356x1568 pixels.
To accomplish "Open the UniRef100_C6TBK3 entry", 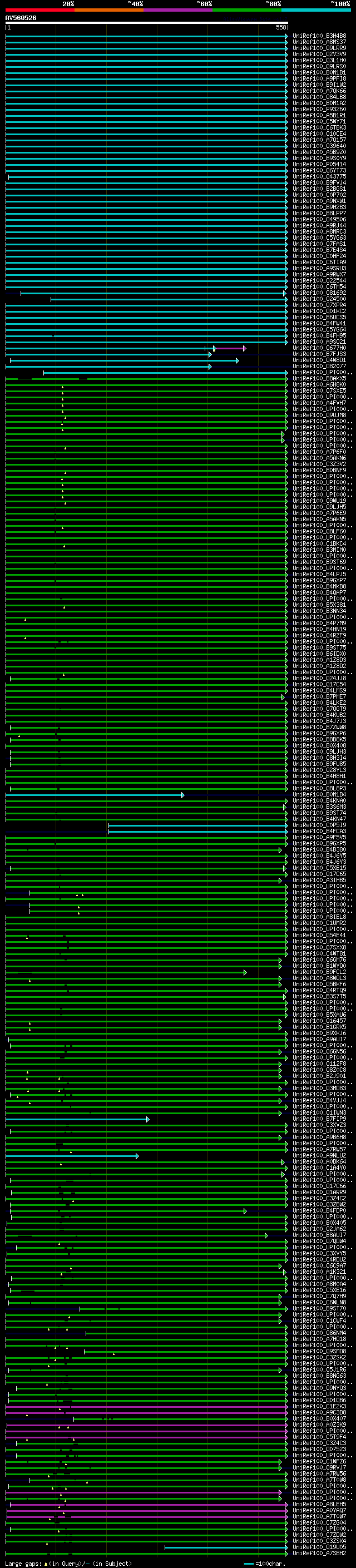I will (x=319, y=128).
